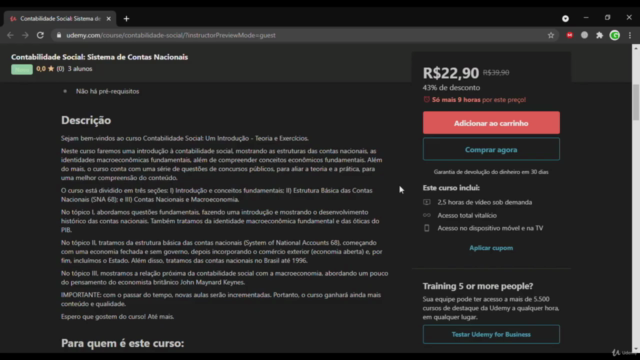Click Comprar agora button

tap(491, 149)
